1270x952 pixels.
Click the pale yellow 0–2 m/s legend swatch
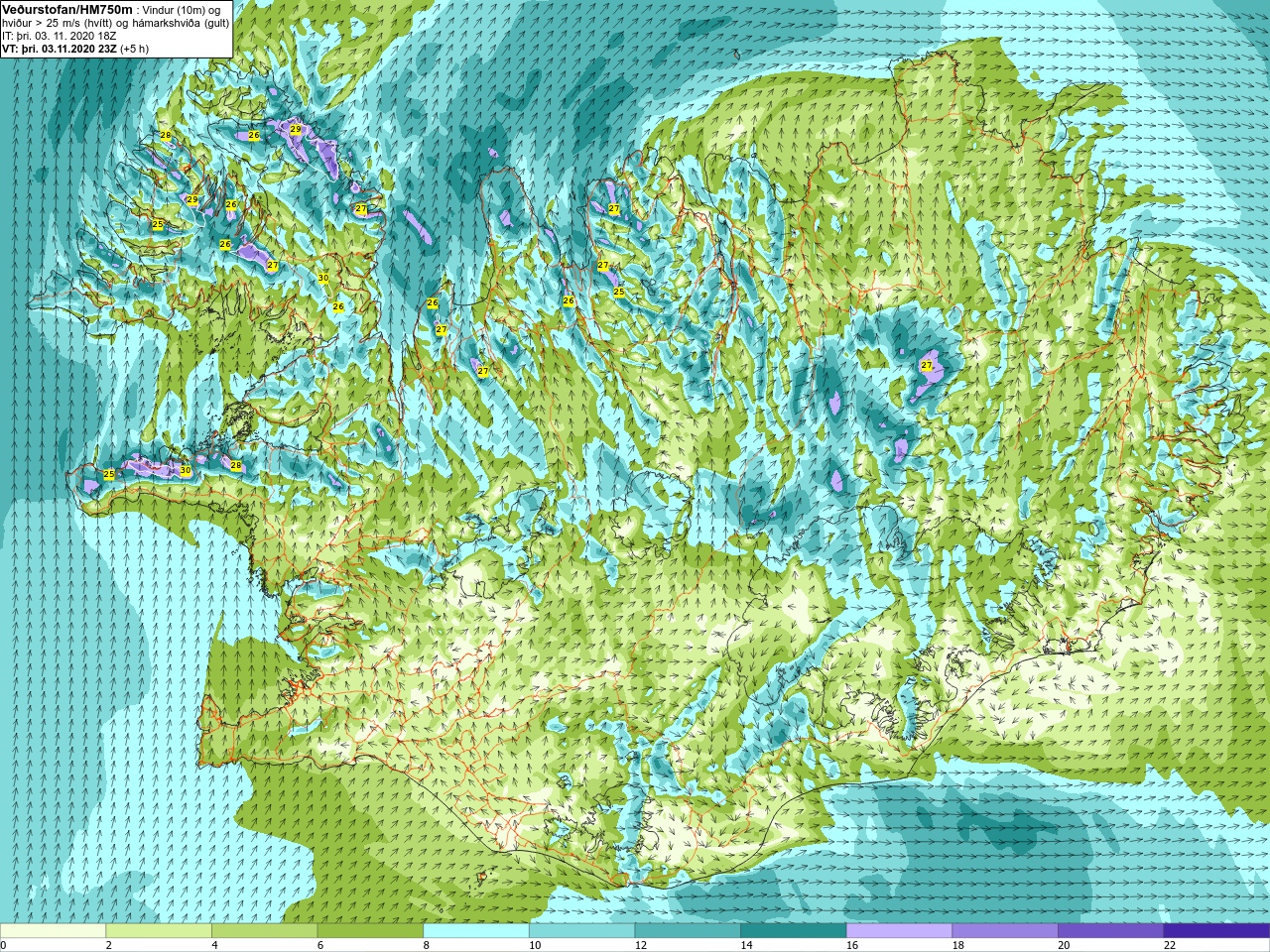(x=53, y=931)
